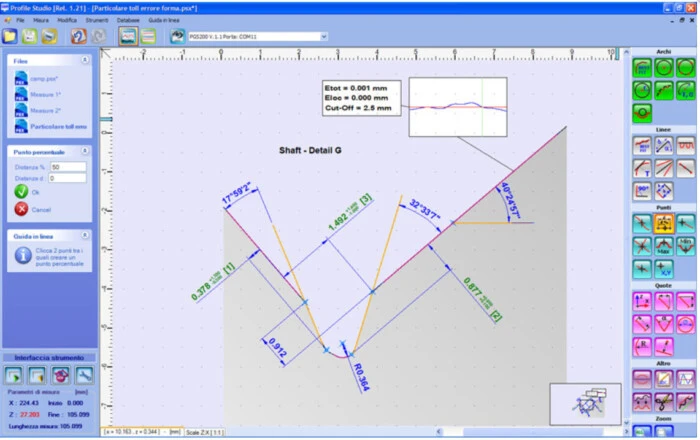The image size is (700, 440).
Task: Click the wrench icon in Interfaccia strumento
Action: [x=86, y=375]
